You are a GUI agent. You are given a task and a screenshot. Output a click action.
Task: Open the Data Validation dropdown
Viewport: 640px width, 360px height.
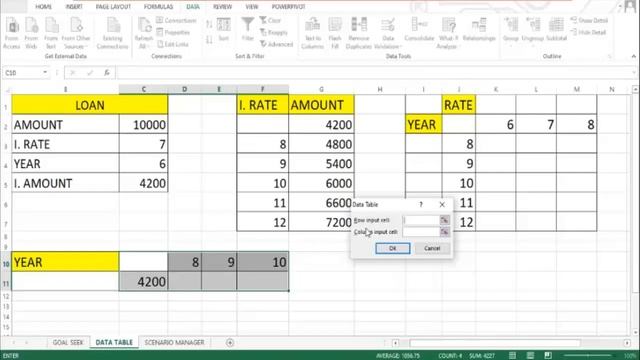tap(387, 33)
